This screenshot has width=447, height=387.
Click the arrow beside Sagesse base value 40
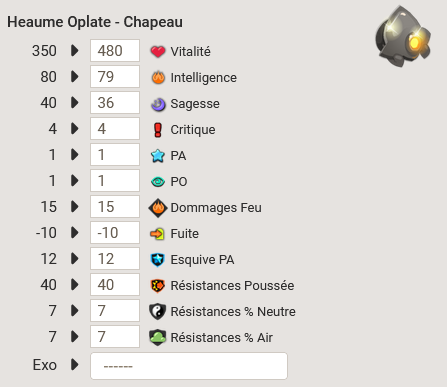[x=75, y=103]
